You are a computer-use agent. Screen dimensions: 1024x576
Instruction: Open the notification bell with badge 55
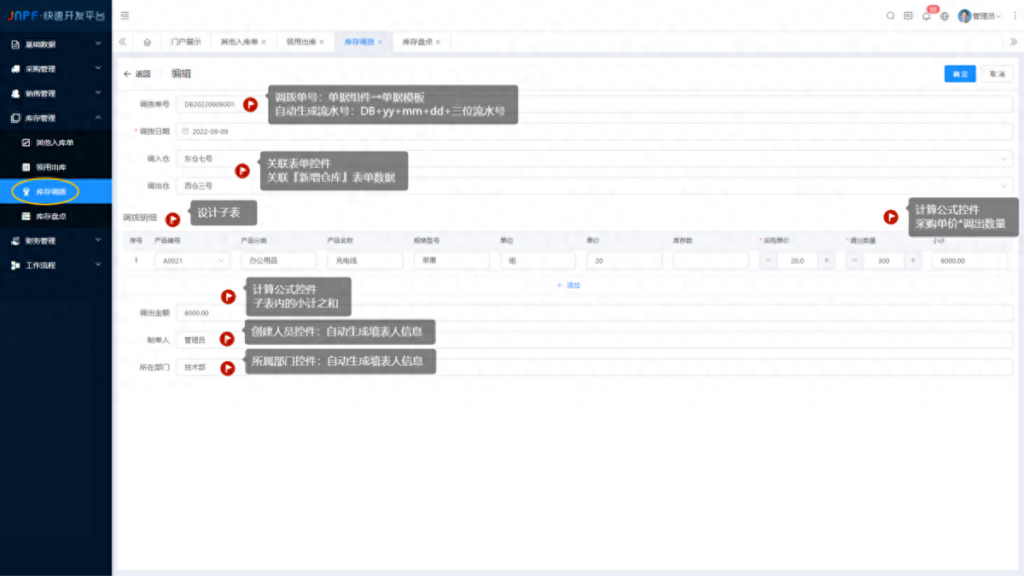[x=927, y=16]
